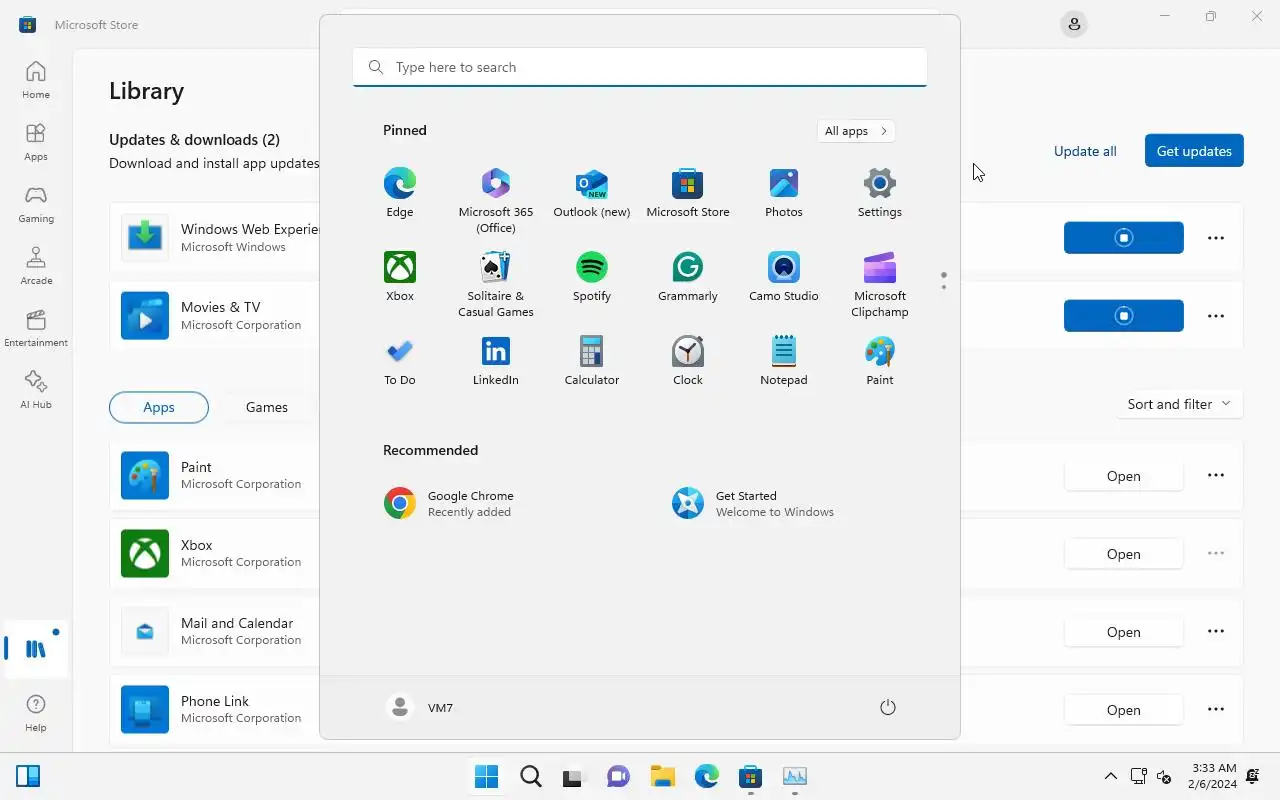Launch Microsoft 365 (Office) pinned app
1280x800 pixels.
[x=496, y=200]
